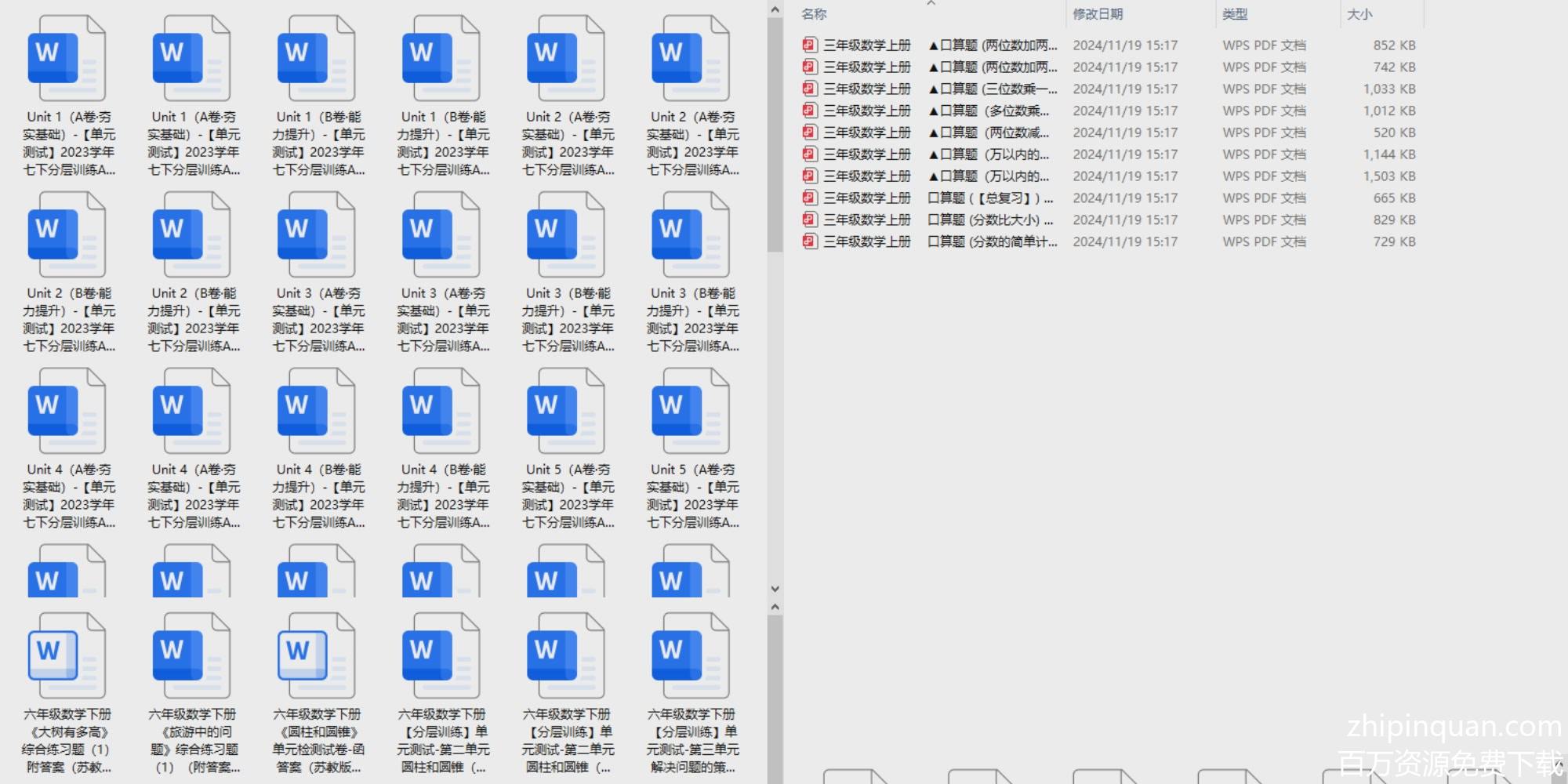Viewport: 1568px width, 784px height.
Task: Click PDF icon of the 520 KB file
Action: tap(809, 132)
